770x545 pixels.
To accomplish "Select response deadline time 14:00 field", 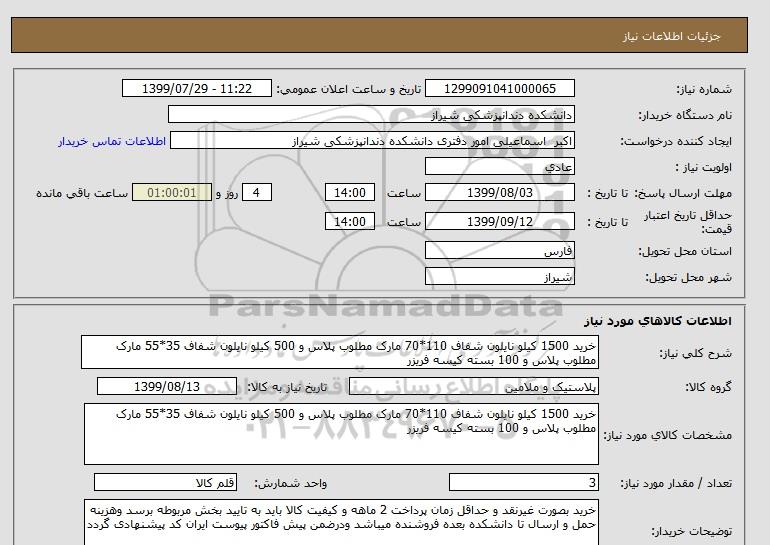I will coord(350,192).
